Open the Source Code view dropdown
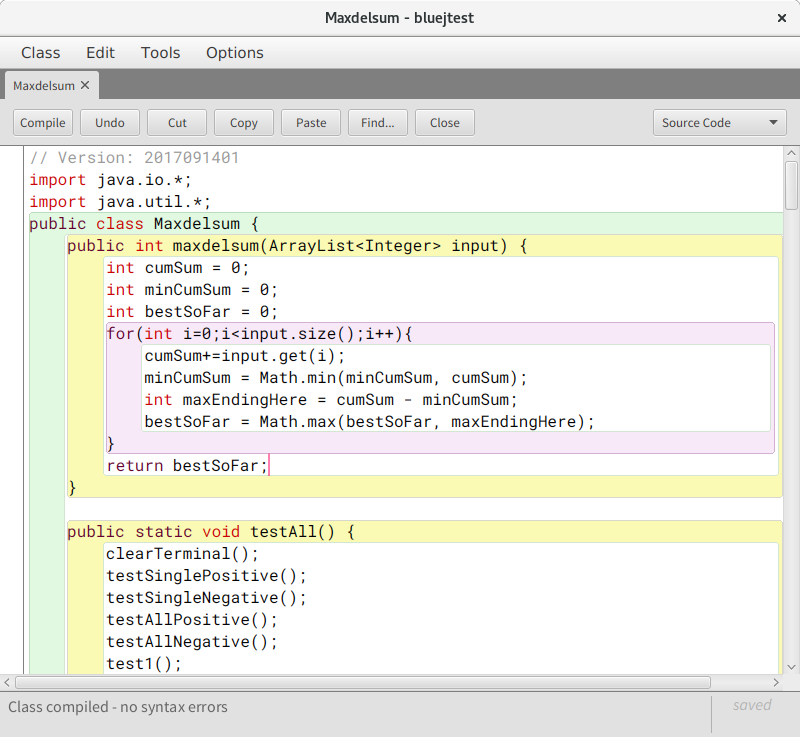This screenshot has height=737, width=800. tap(719, 123)
